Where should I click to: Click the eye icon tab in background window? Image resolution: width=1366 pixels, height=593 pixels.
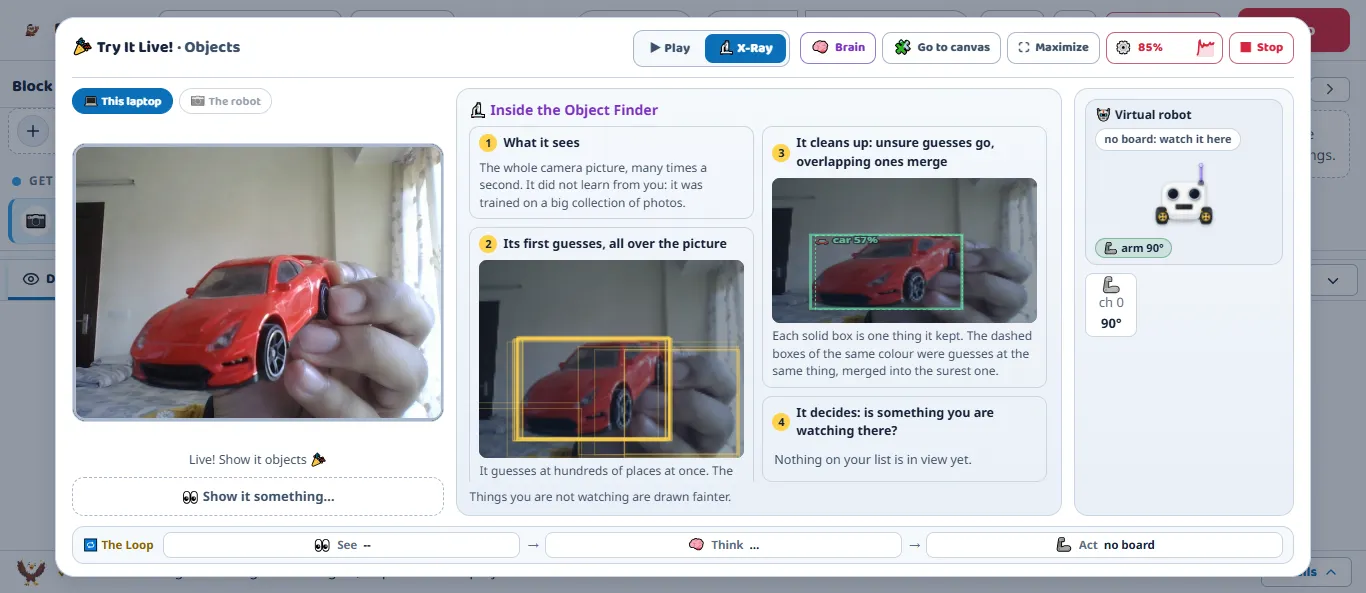[x=31, y=279]
